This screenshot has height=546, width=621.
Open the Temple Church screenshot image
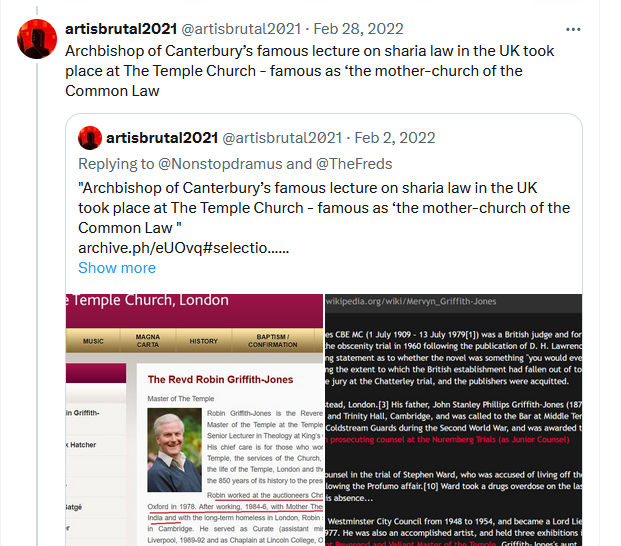[194, 420]
